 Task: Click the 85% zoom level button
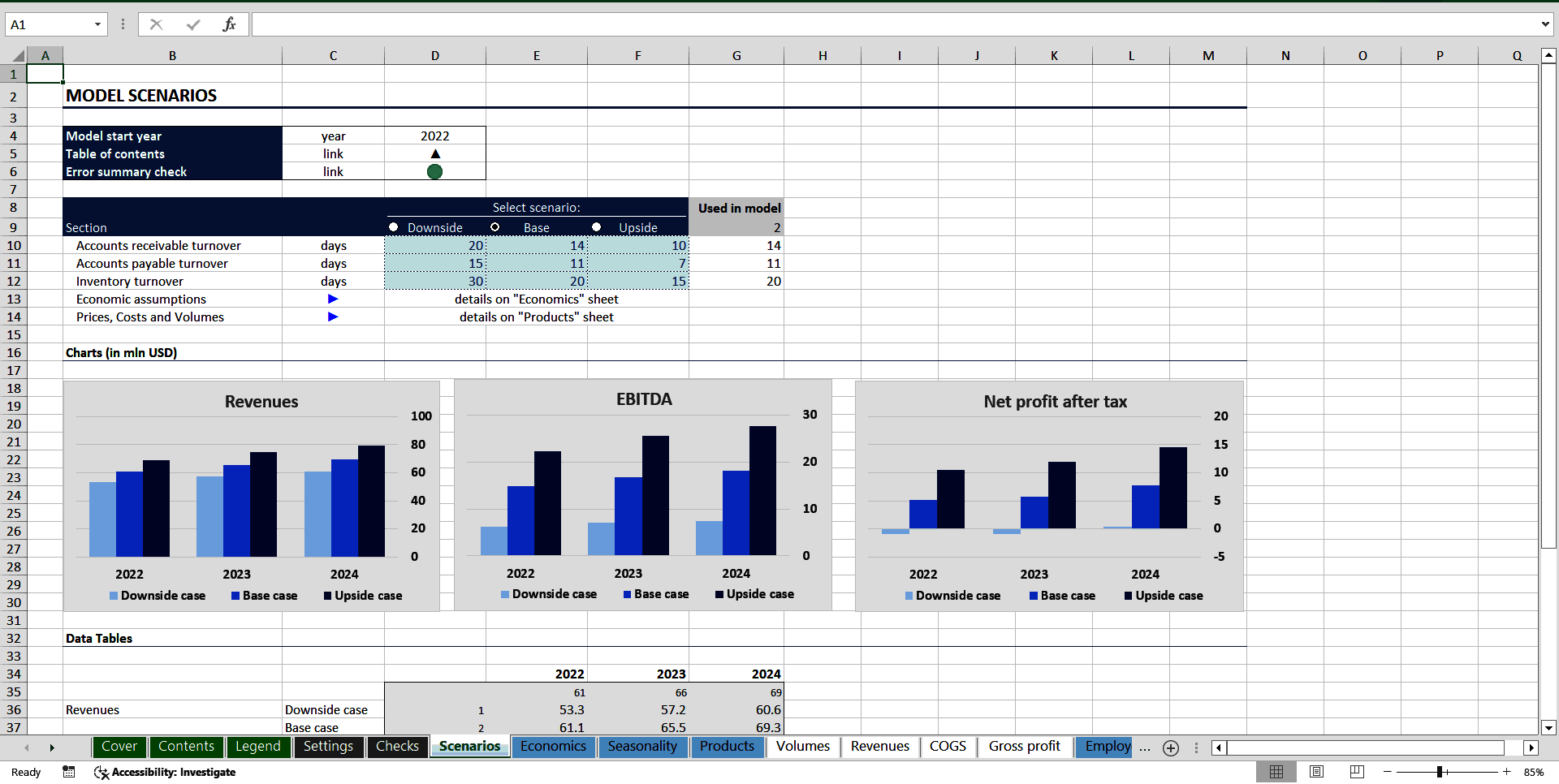[x=1534, y=773]
